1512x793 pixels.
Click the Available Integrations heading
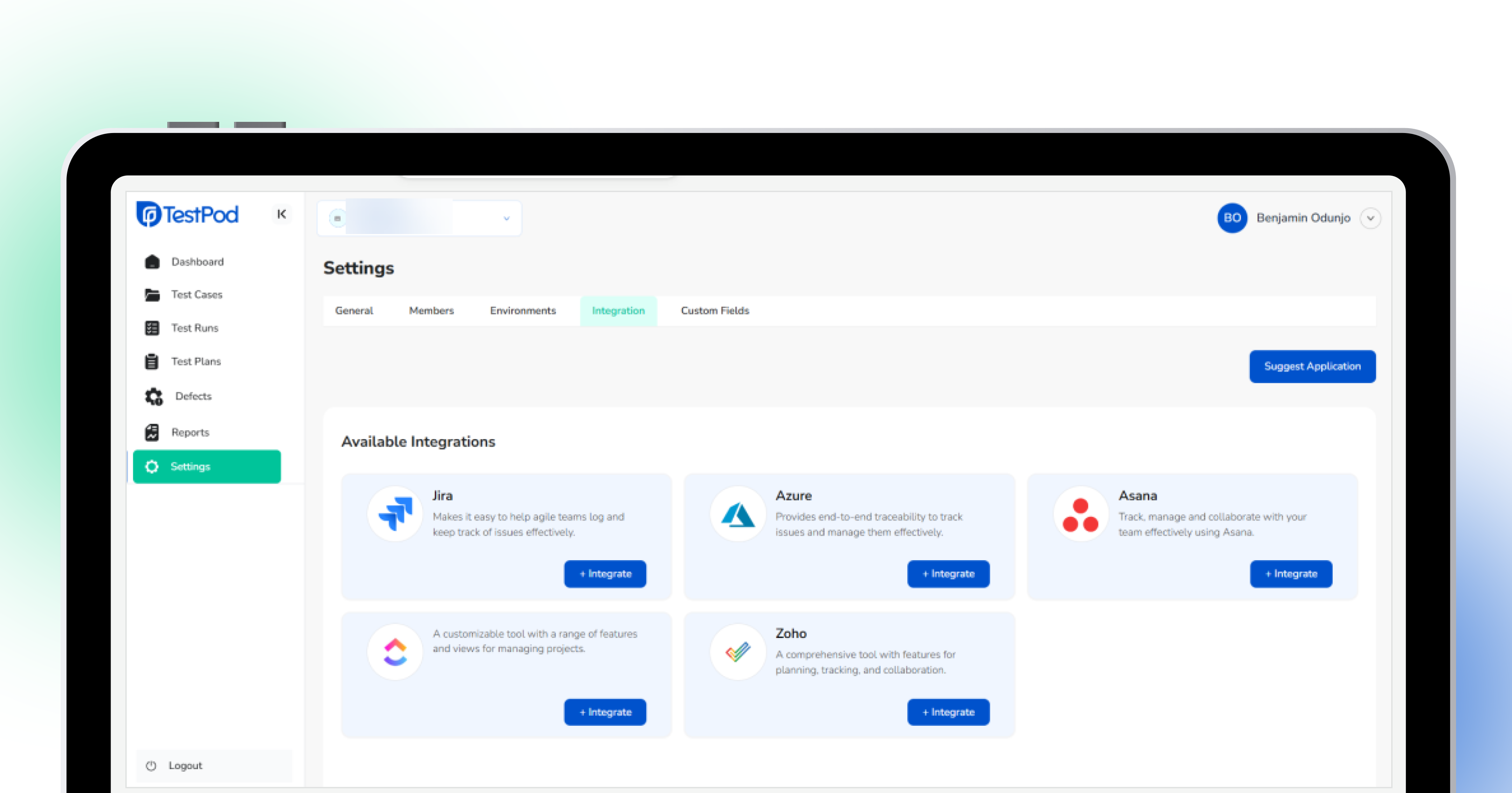click(419, 441)
